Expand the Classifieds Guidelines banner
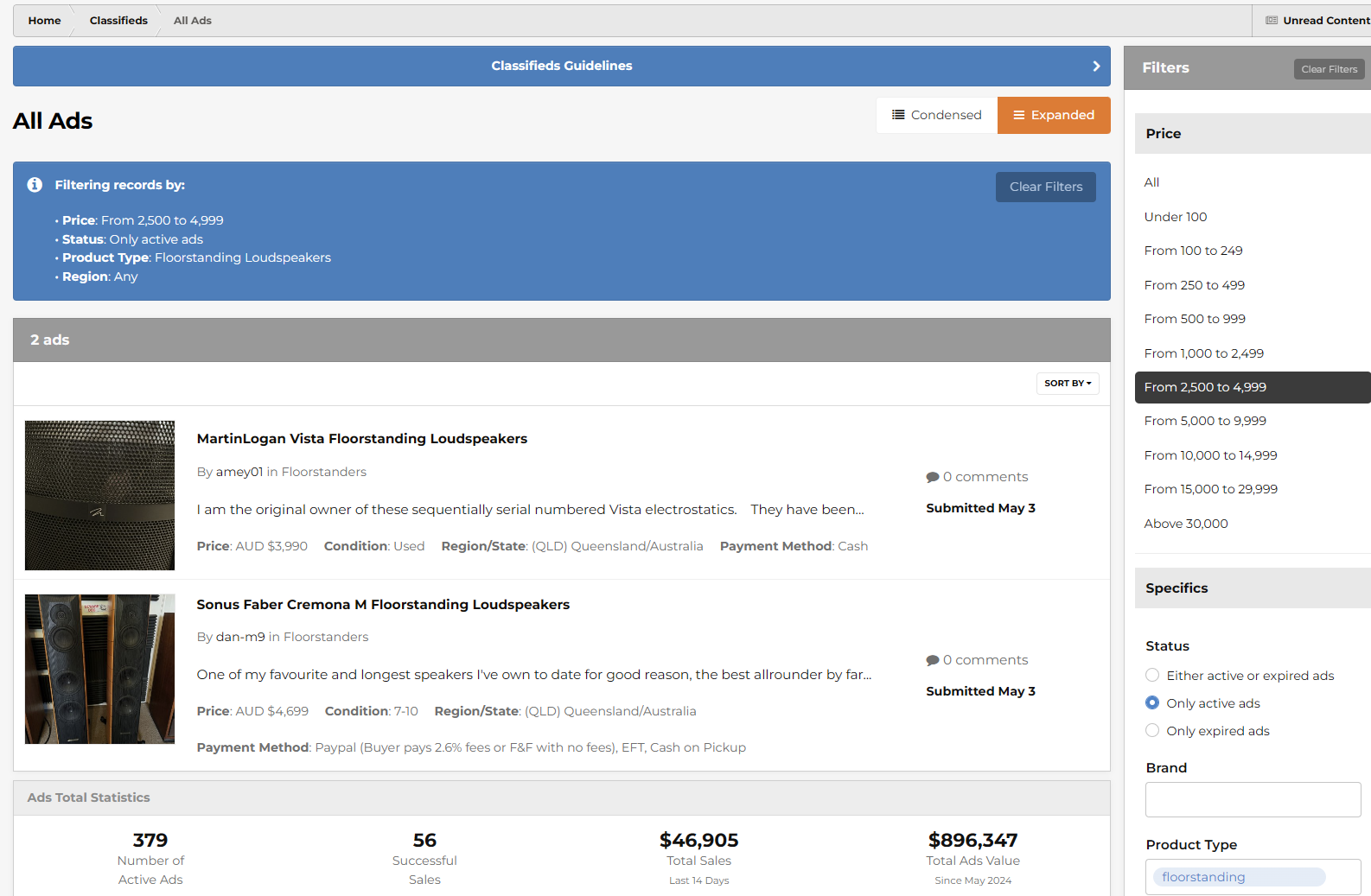This screenshot has height=896, width=1371. tap(561, 67)
